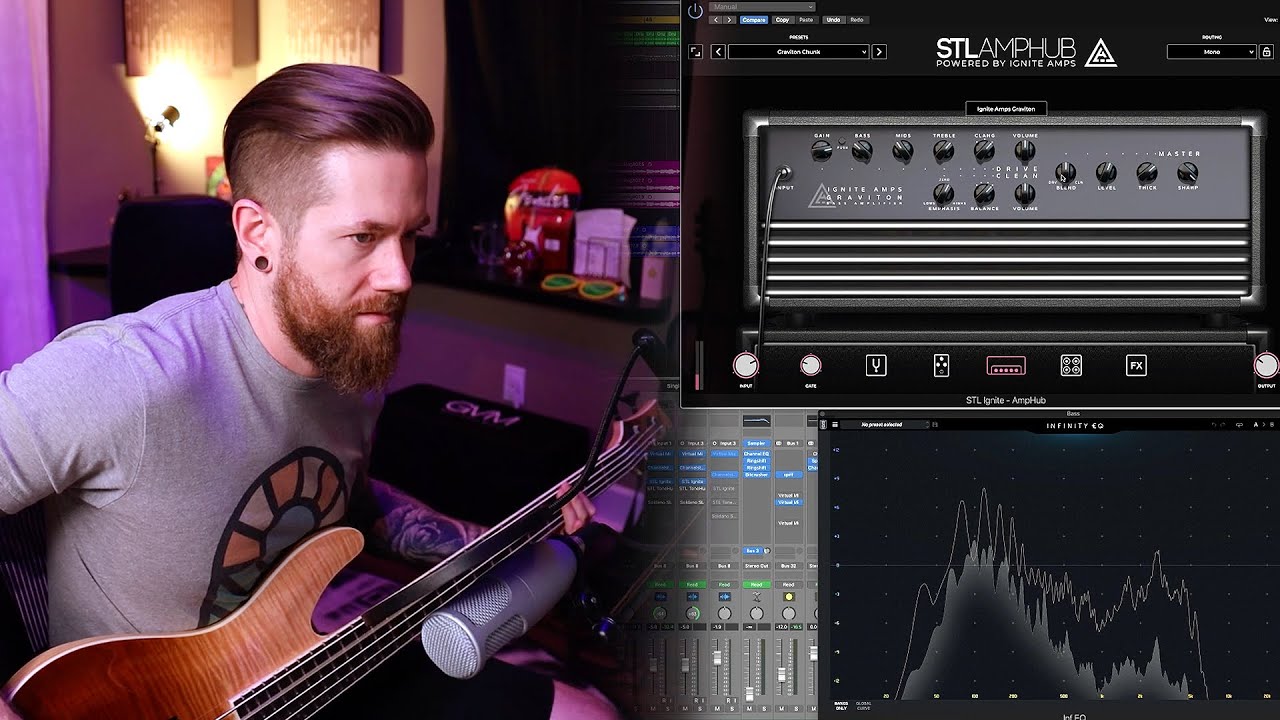Click the Mids knob on Graviton amp
1280x720 pixels.
point(903,151)
